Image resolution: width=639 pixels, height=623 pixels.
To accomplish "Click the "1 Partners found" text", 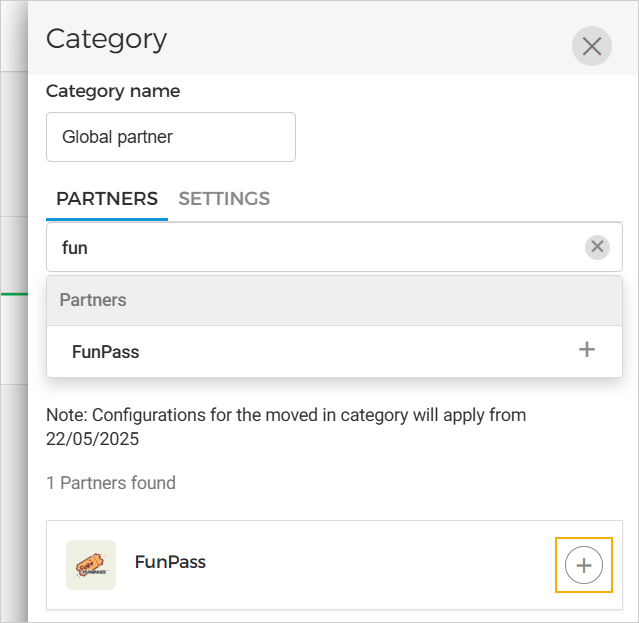I will point(111,483).
